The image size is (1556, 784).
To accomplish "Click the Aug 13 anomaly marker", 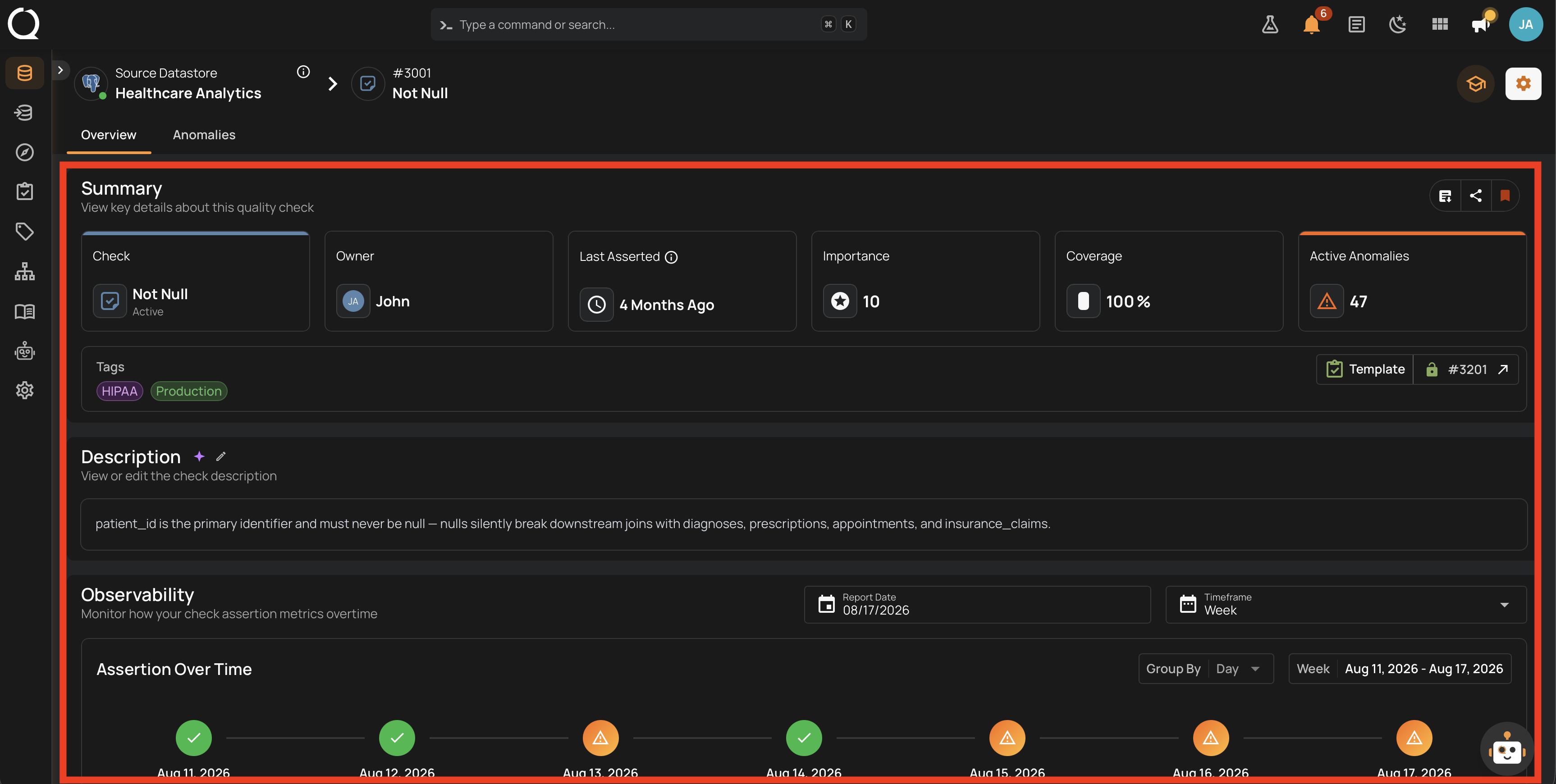I will click(600, 738).
